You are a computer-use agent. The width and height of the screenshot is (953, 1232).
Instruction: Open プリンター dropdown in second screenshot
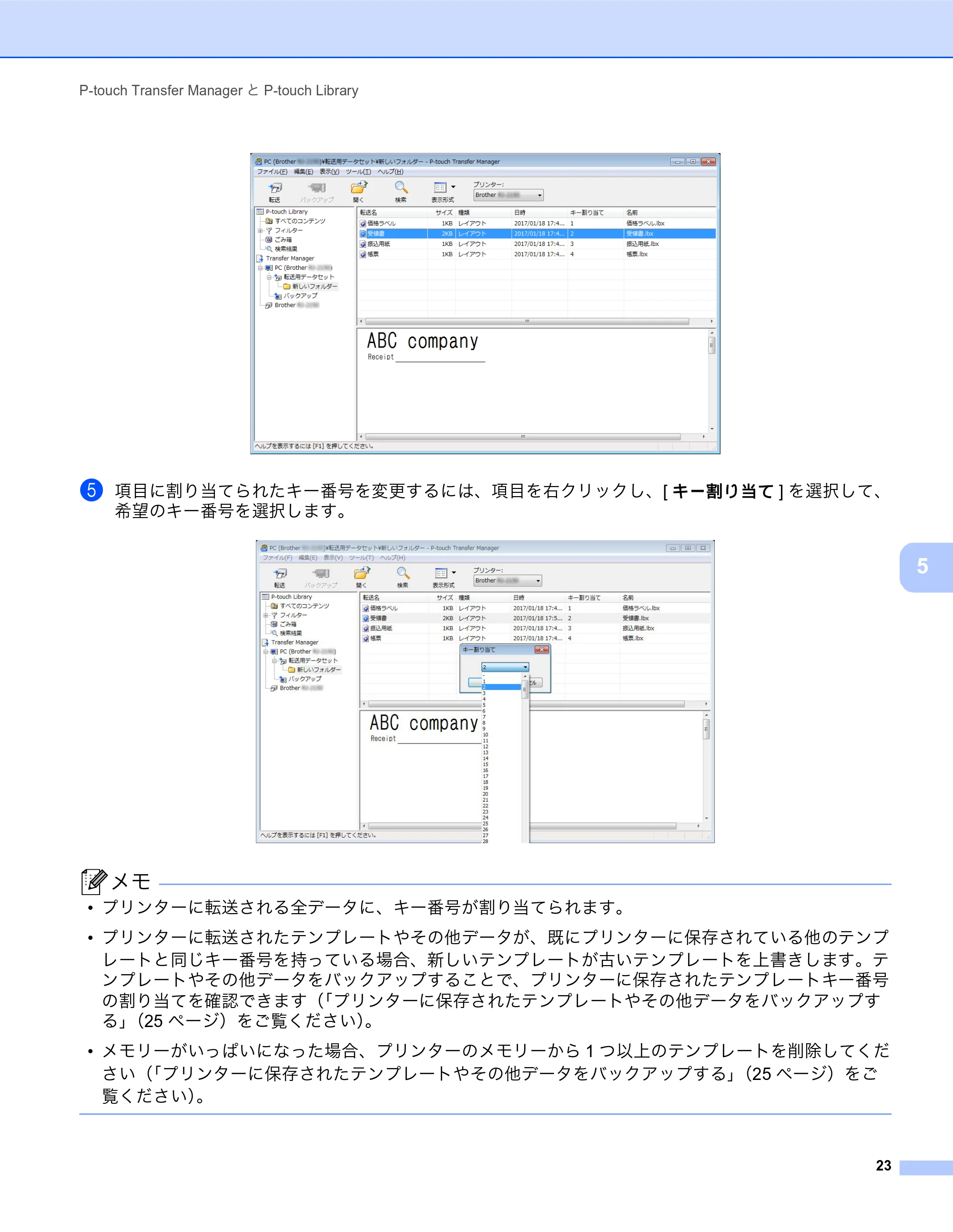[x=507, y=580]
